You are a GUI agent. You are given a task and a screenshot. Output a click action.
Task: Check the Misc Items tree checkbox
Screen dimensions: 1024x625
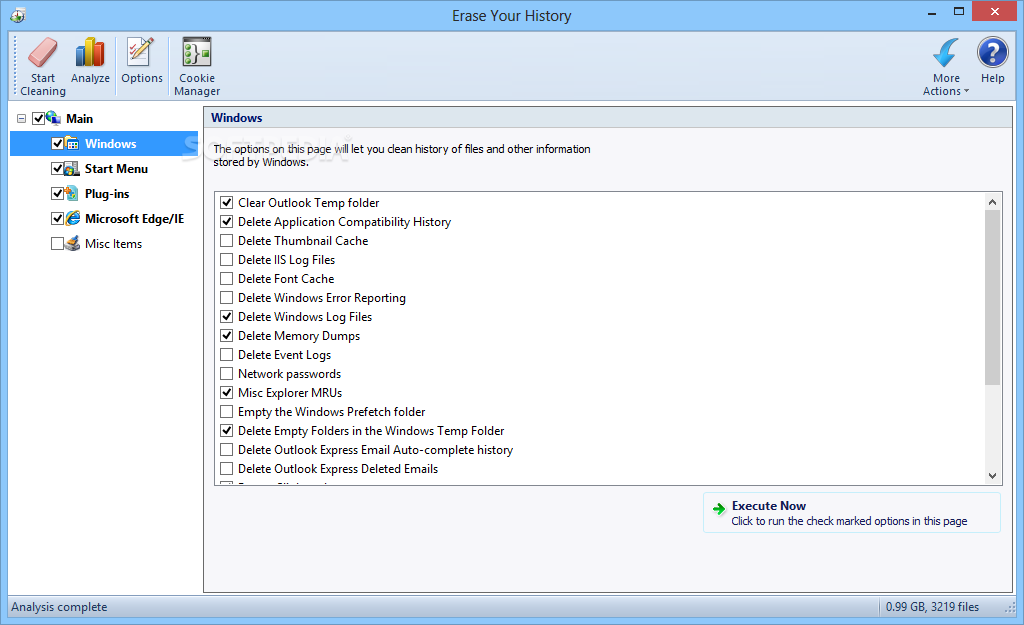coord(57,243)
